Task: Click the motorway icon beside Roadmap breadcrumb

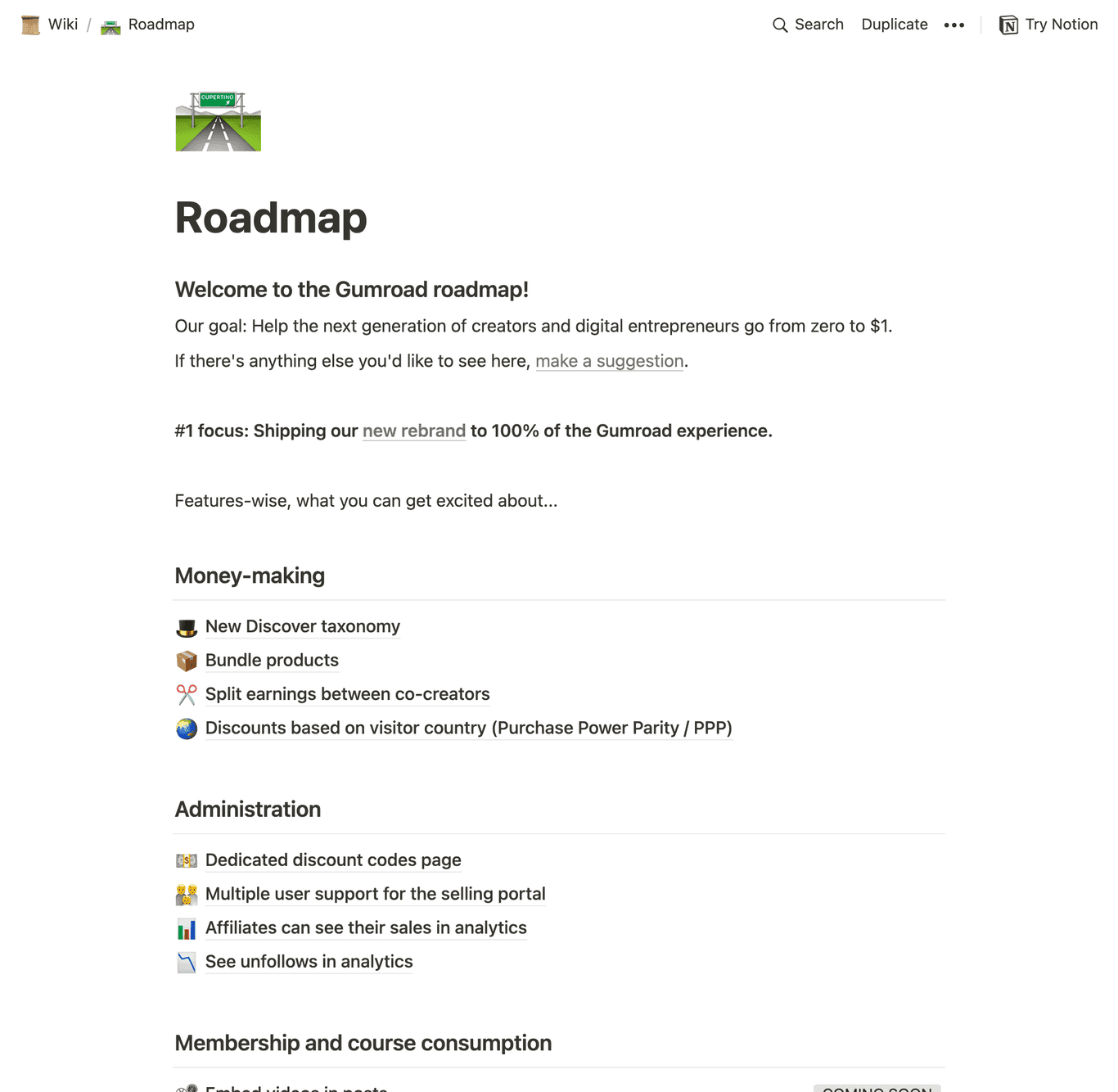Action: (110, 25)
